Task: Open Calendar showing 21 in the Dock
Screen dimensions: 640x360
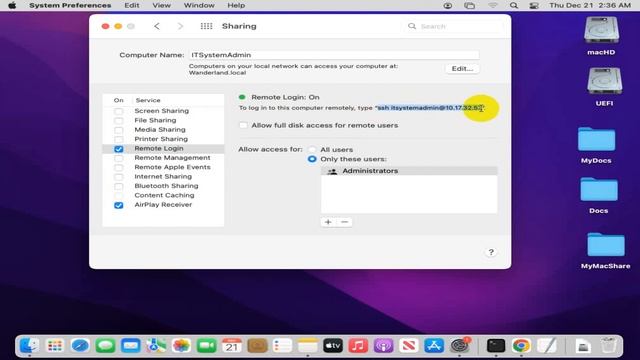Action: click(x=232, y=346)
